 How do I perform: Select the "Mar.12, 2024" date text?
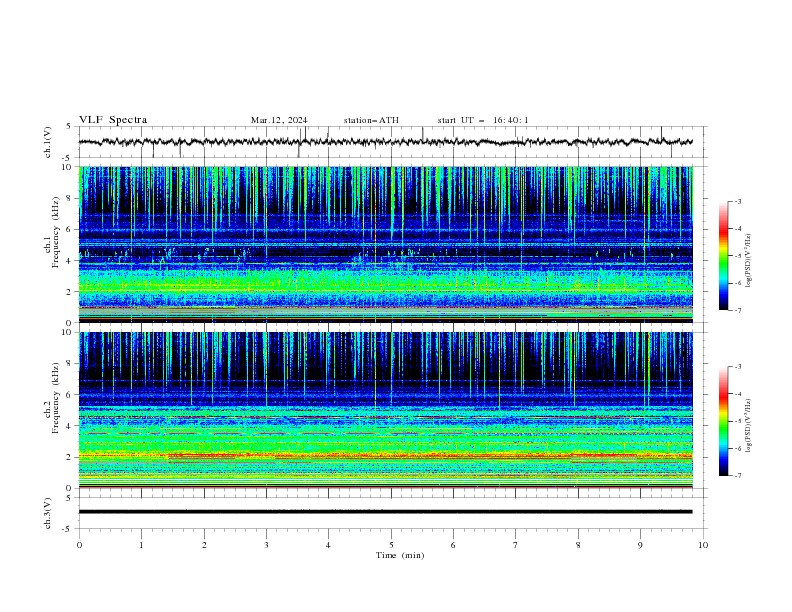pyautogui.click(x=279, y=120)
